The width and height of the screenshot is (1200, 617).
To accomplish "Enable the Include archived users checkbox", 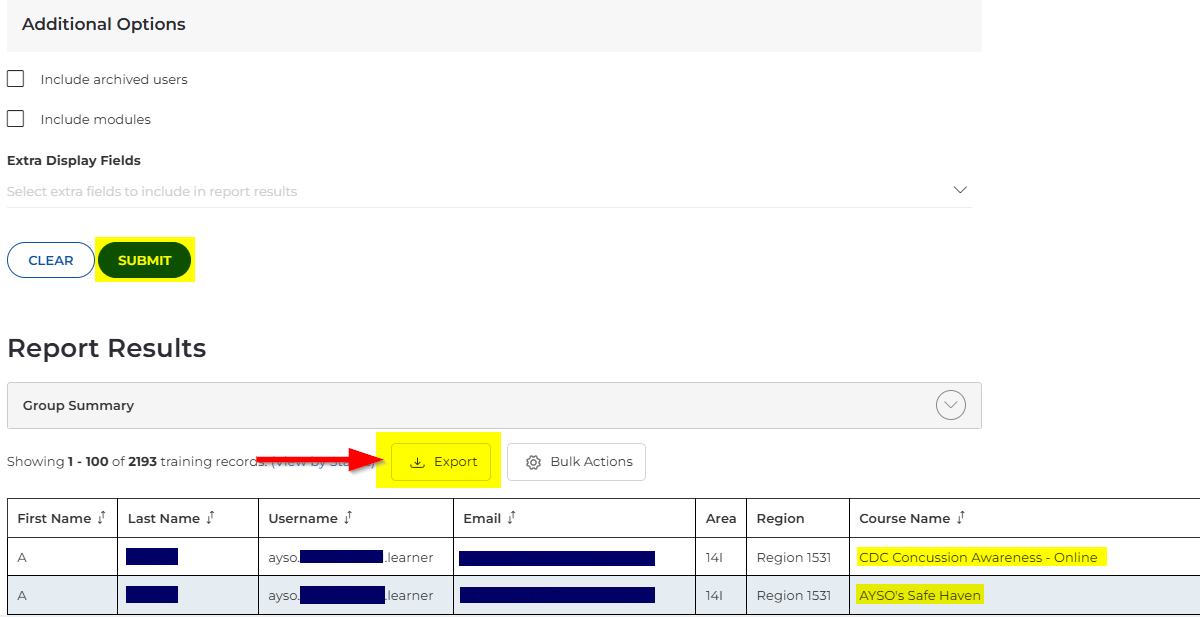I will 16,79.
